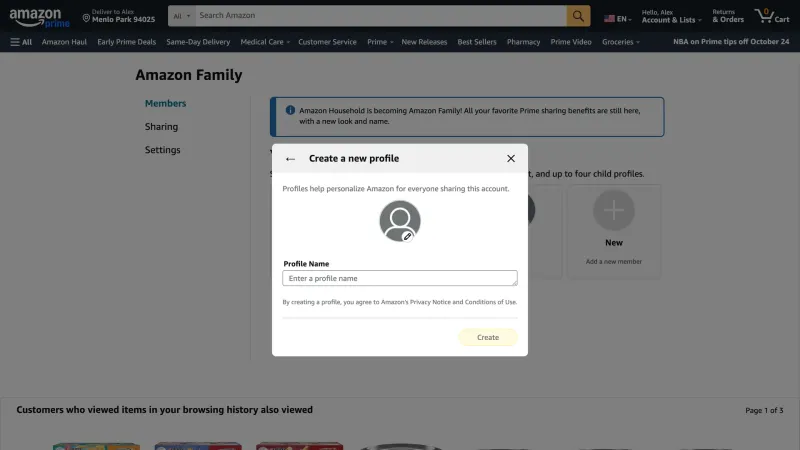Open Same-Day Delivery nav item

click(198, 42)
